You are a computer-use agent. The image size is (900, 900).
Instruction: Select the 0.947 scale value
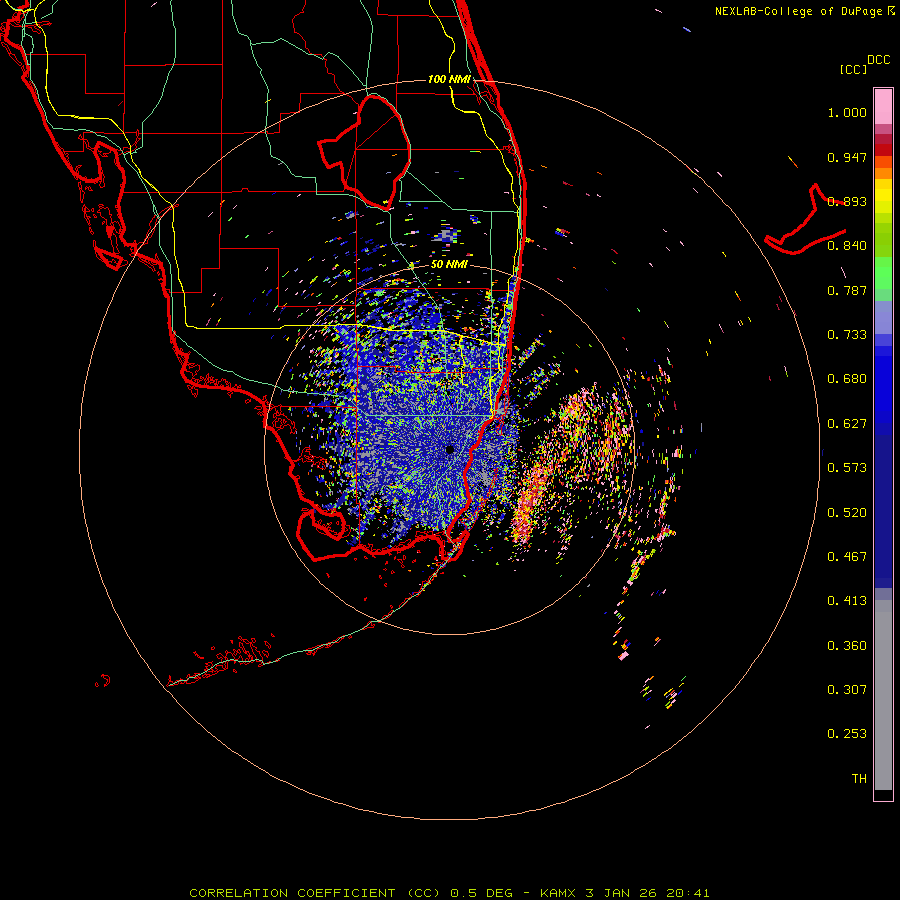tap(847, 157)
